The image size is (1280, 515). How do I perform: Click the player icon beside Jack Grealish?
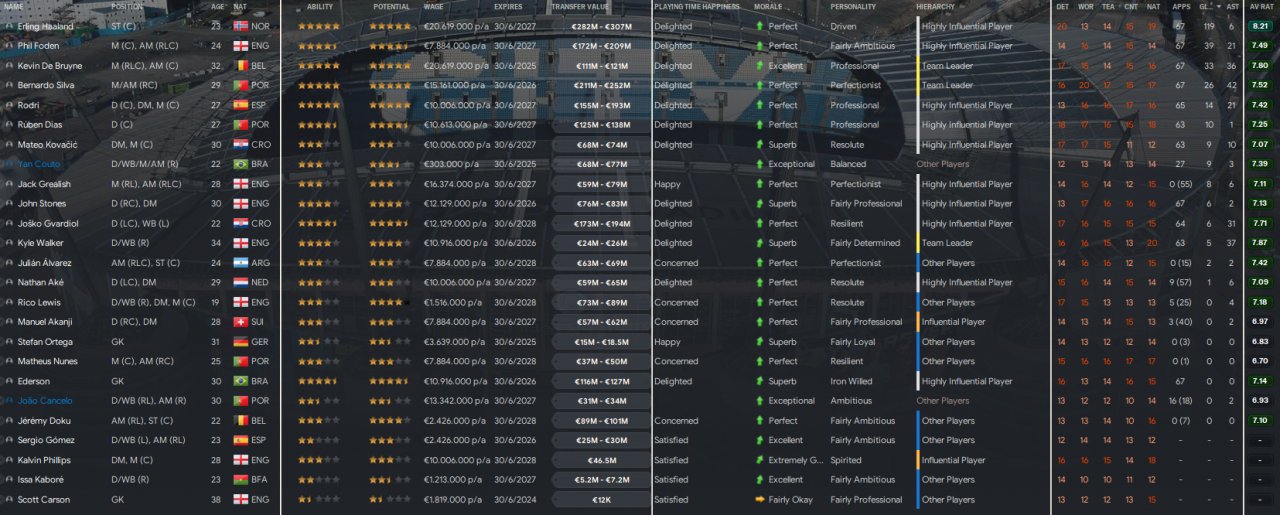click(9, 184)
